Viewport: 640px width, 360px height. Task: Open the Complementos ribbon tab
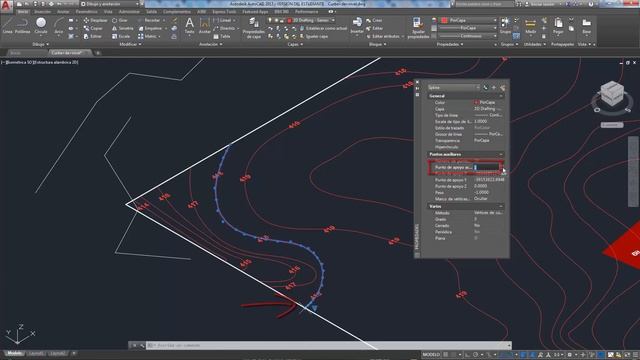tap(177, 12)
